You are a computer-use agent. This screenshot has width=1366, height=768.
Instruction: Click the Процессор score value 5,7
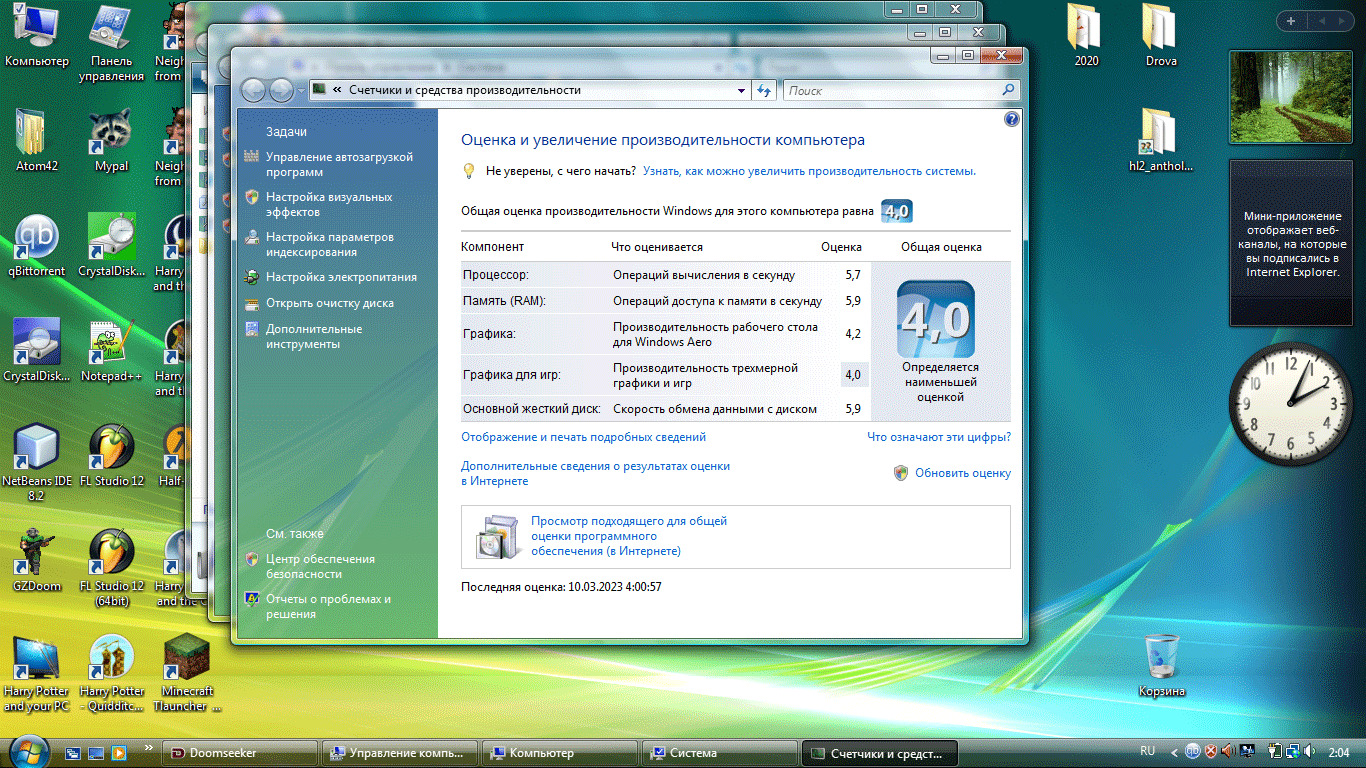[852, 275]
